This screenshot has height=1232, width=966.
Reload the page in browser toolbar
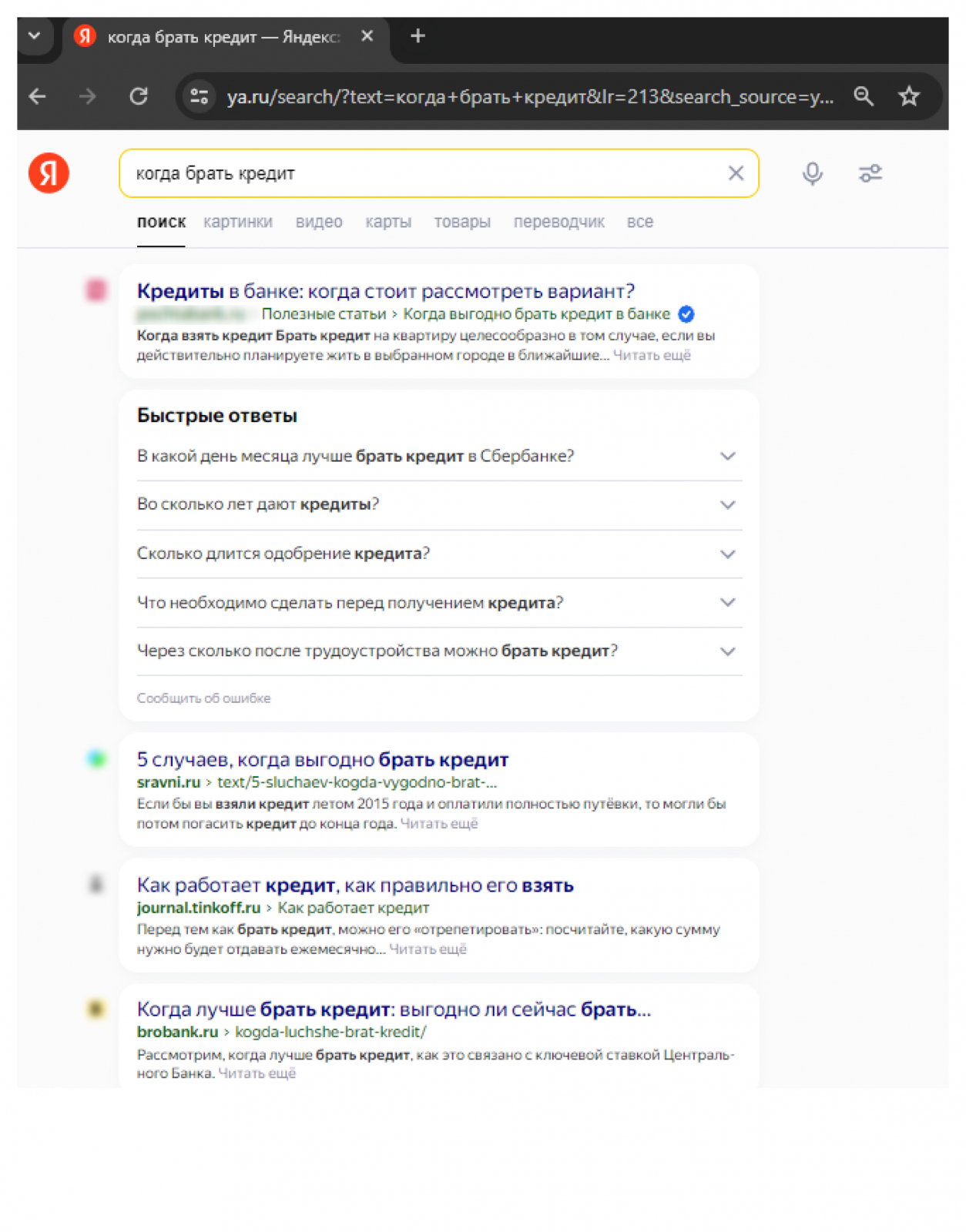point(139,96)
